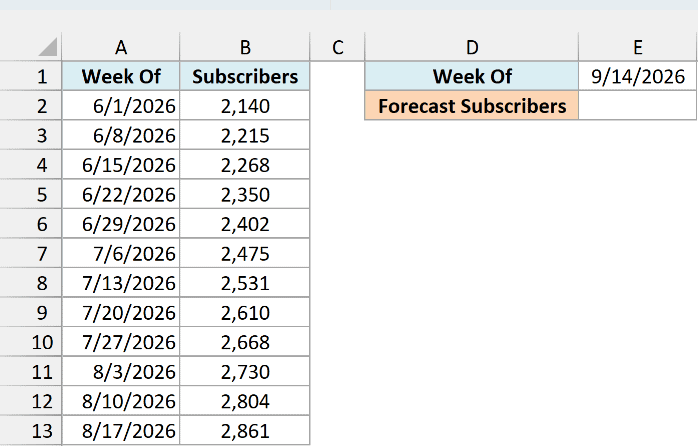Image resolution: width=698 pixels, height=446 pixels.
Task: Select the date cell 7/27/2026
Action: pos(121,341)
